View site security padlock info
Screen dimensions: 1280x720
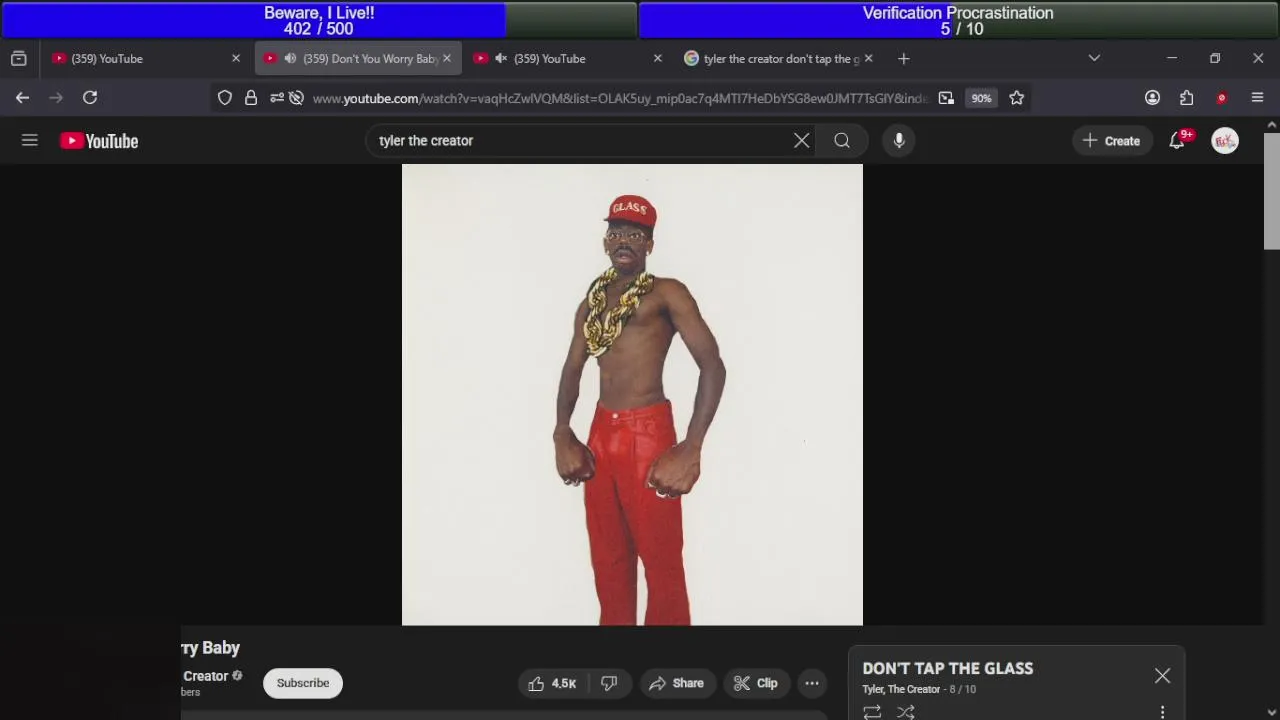251,98
